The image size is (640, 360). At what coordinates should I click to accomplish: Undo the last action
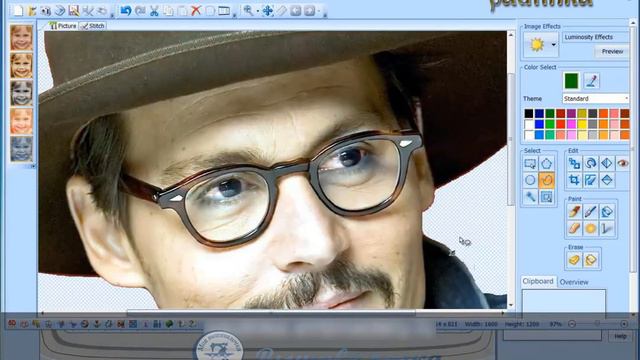[126, 11]
